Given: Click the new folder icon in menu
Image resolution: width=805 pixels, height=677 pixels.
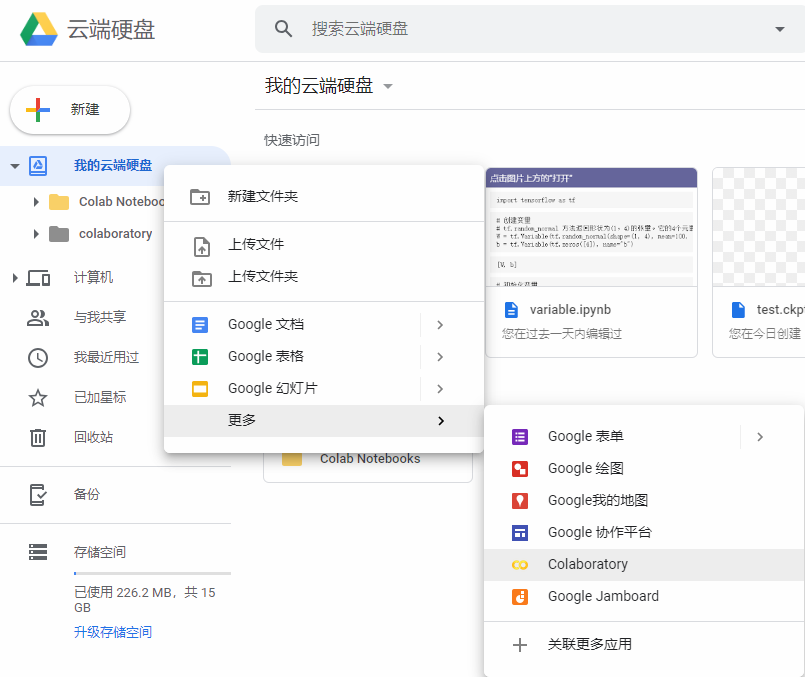Looking at the screenshot, I should click(x=200, y=197).
